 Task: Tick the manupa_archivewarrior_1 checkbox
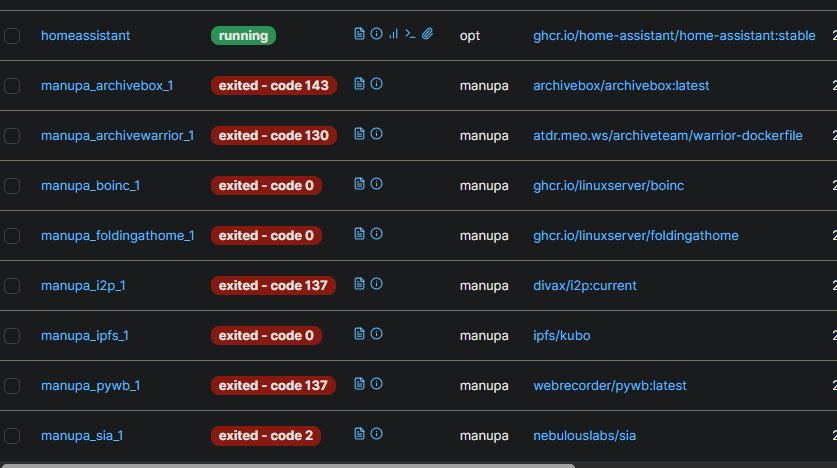tap(12, 136)
